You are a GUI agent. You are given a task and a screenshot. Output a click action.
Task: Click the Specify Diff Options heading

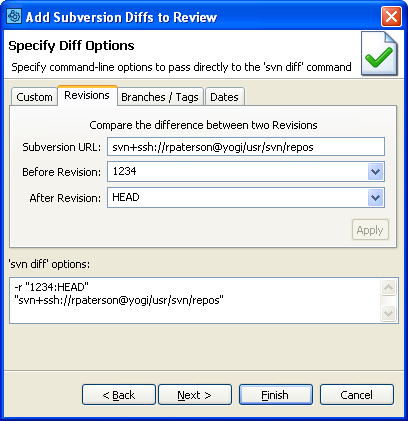pos(71,46)
